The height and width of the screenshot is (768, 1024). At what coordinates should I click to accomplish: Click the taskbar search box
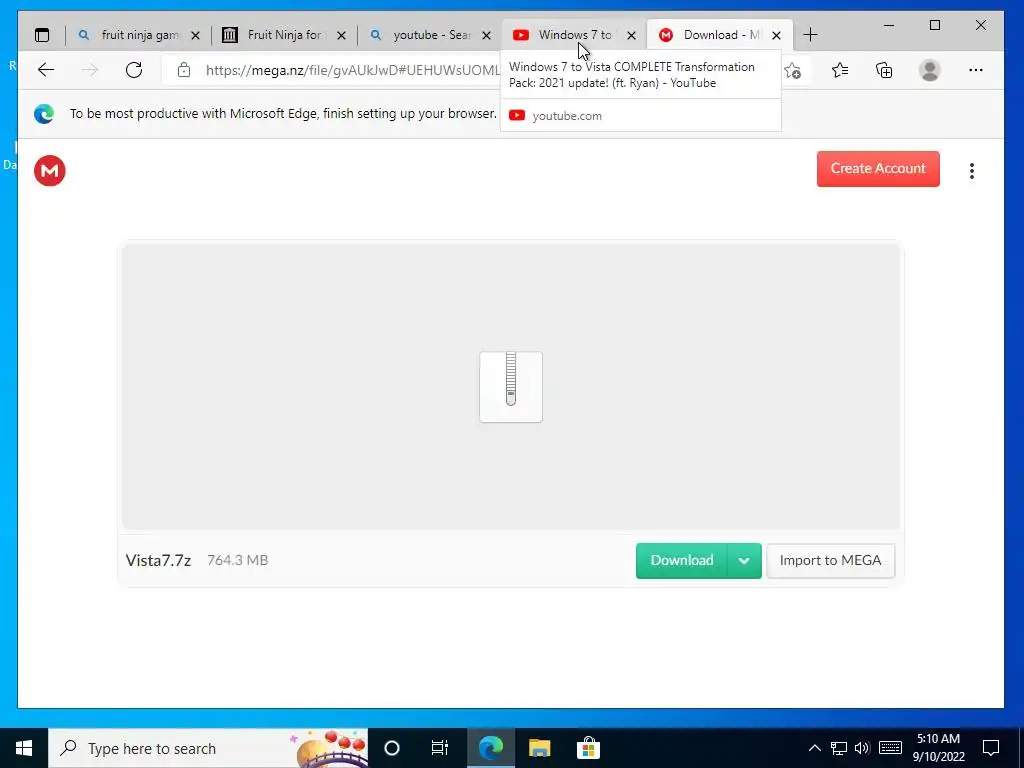(x=208, y=748)
